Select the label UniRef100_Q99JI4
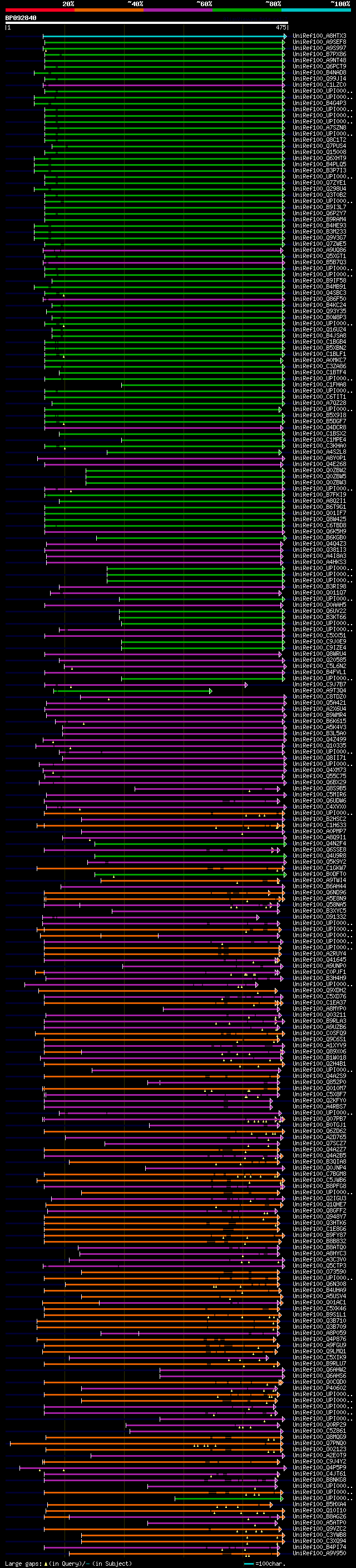This screenshot has height=1568, width=356. click(319, 79)
